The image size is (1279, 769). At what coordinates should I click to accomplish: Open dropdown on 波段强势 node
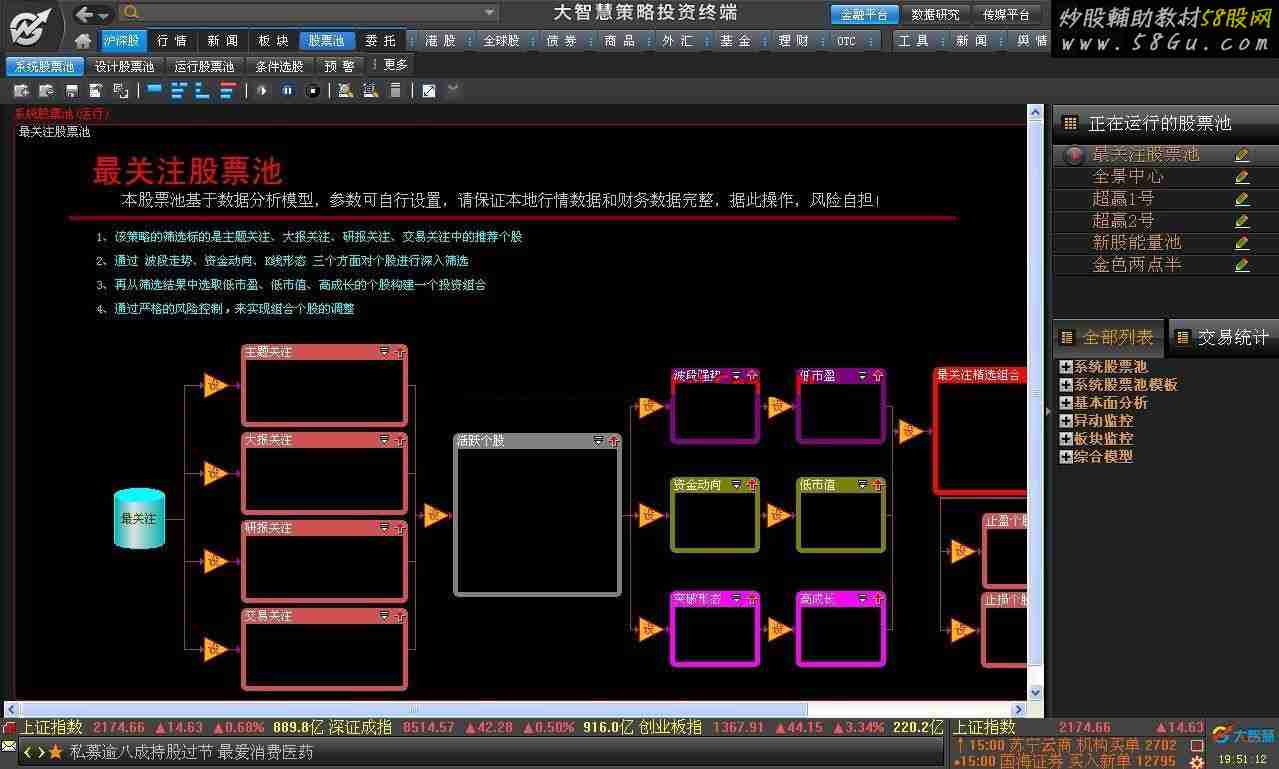point(737,376)
